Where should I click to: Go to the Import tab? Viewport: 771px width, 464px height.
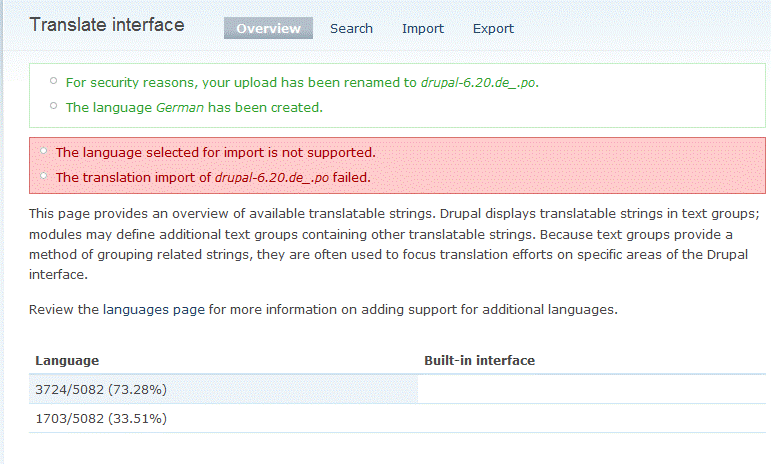click(423, 28)
